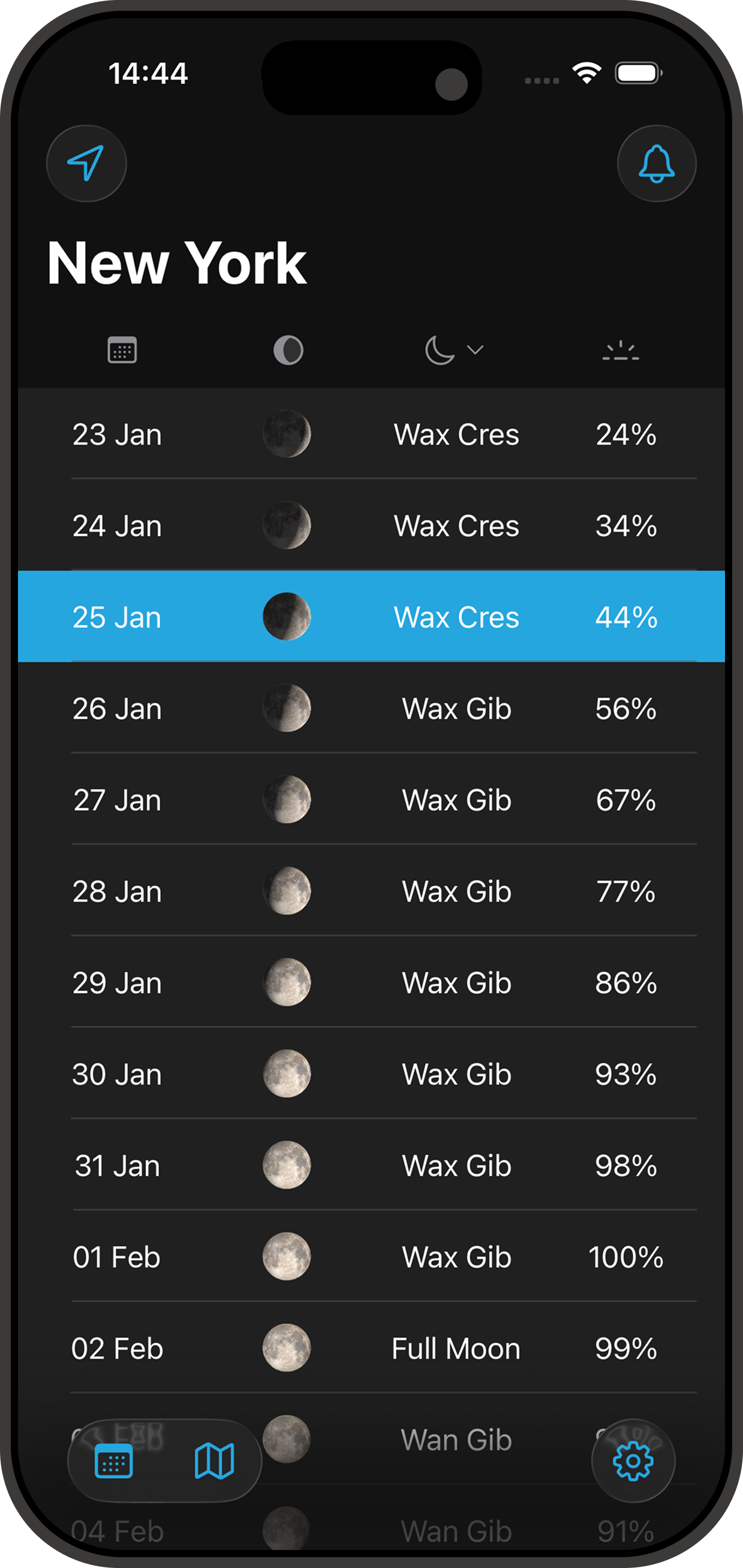Select the 01 Feb 100% row
The image size is (743, 1568).
[372, 1257]
